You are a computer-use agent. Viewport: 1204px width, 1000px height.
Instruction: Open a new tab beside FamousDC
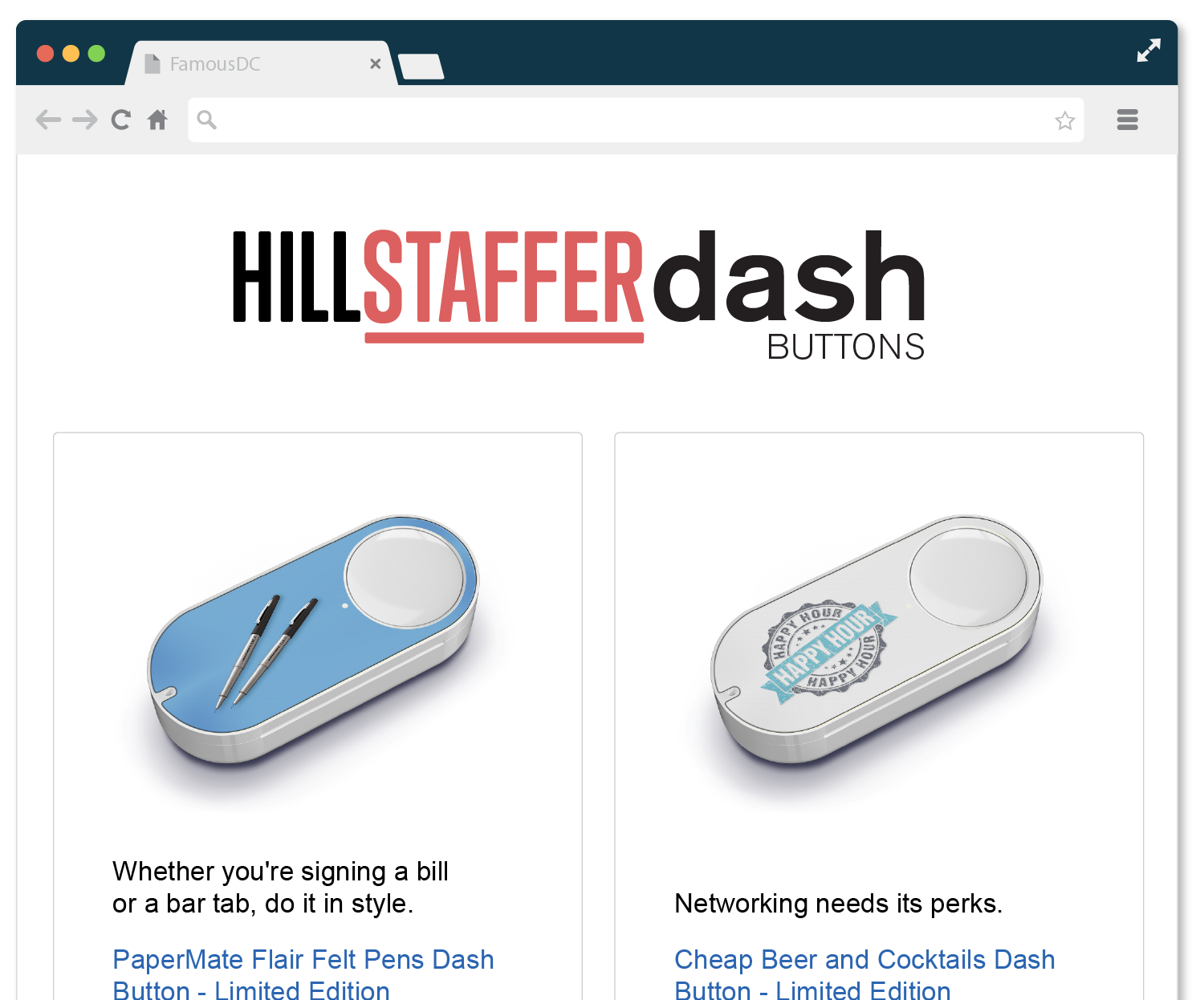click(421, 67)
